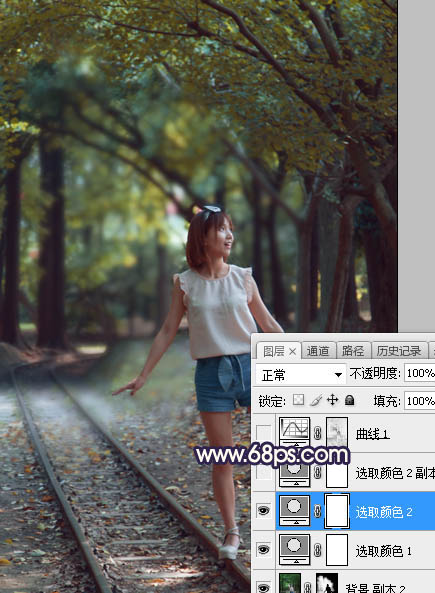Viewport: 435px width, 593px height.
Task: Click the link icon on 曲线 1 layer
Action: pos(318,433)
